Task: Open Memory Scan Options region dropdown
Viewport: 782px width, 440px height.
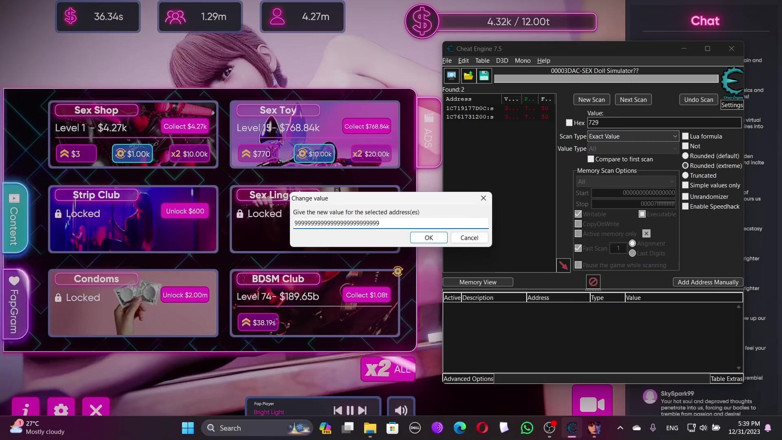Action: pos(625,182)
